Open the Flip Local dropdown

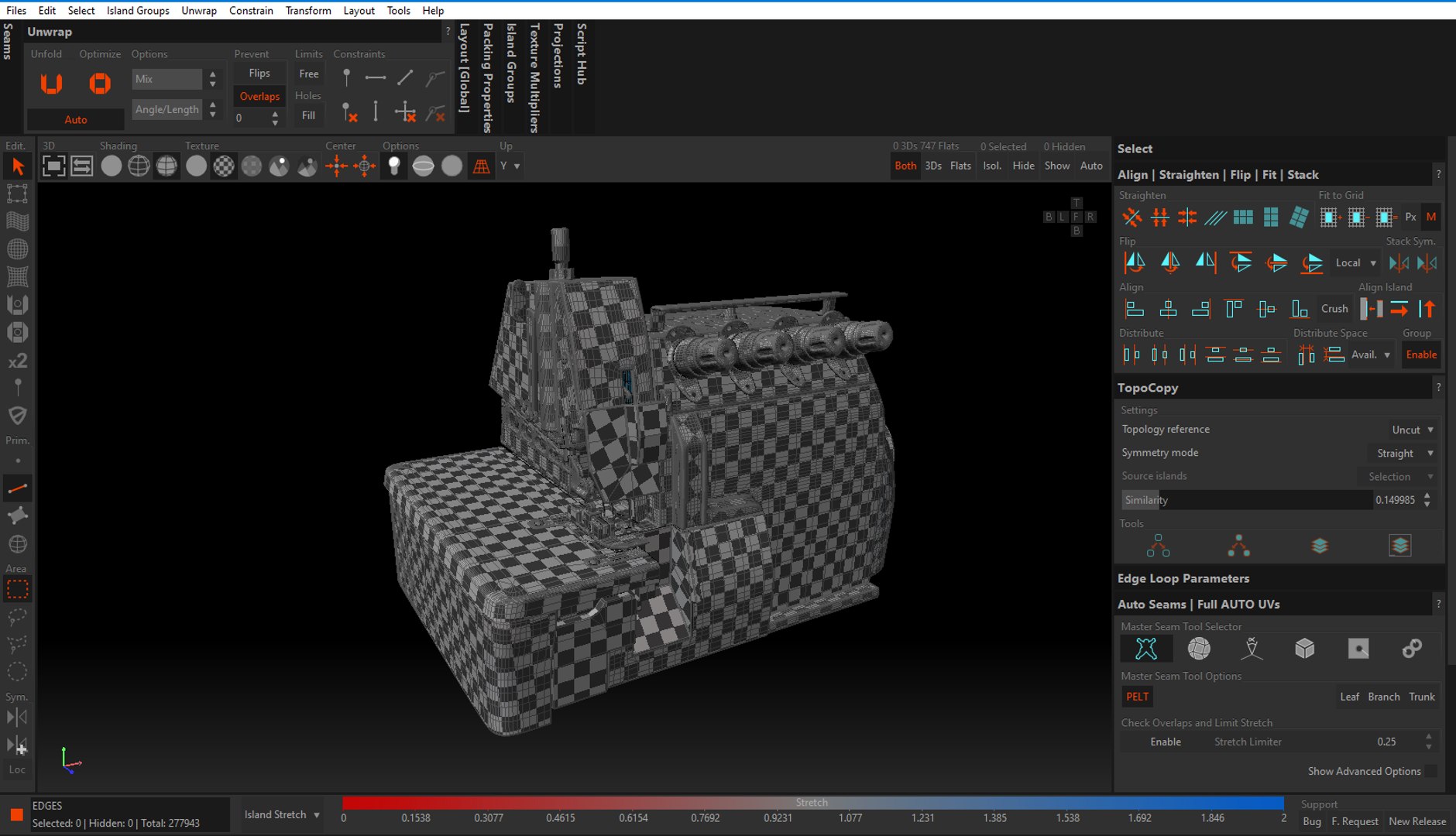[1355, 263]
